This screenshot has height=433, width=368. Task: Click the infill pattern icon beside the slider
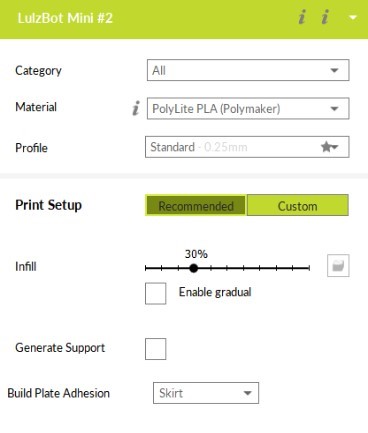[338, 265]
